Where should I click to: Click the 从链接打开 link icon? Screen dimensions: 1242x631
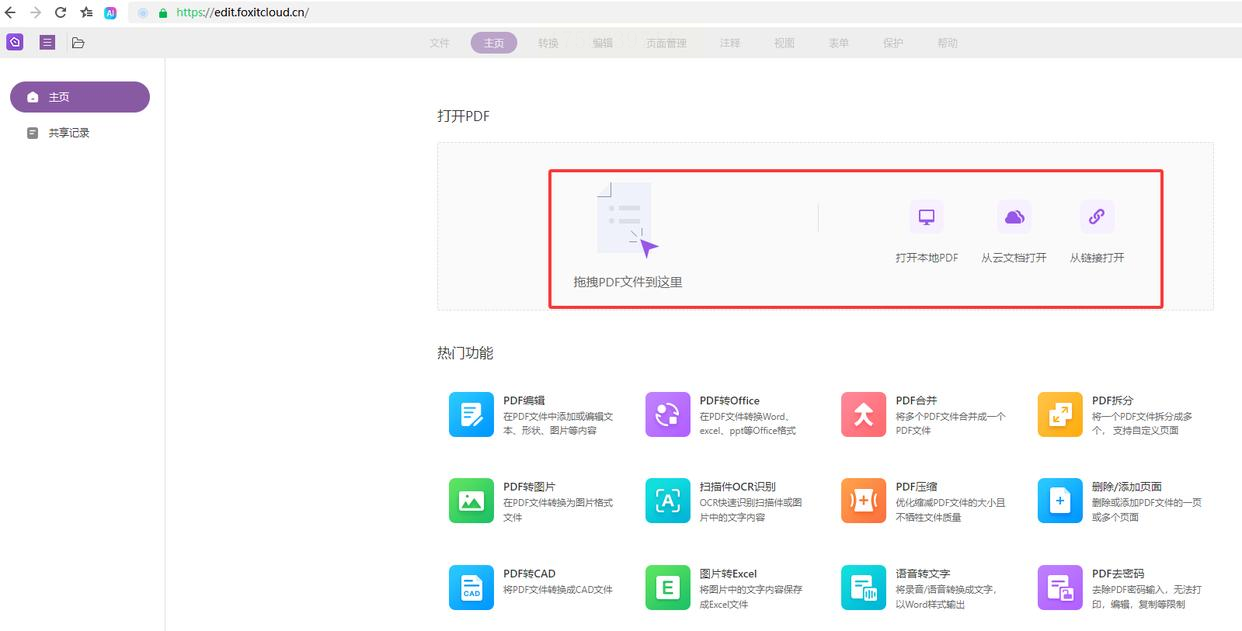[x=1097, y=217]
